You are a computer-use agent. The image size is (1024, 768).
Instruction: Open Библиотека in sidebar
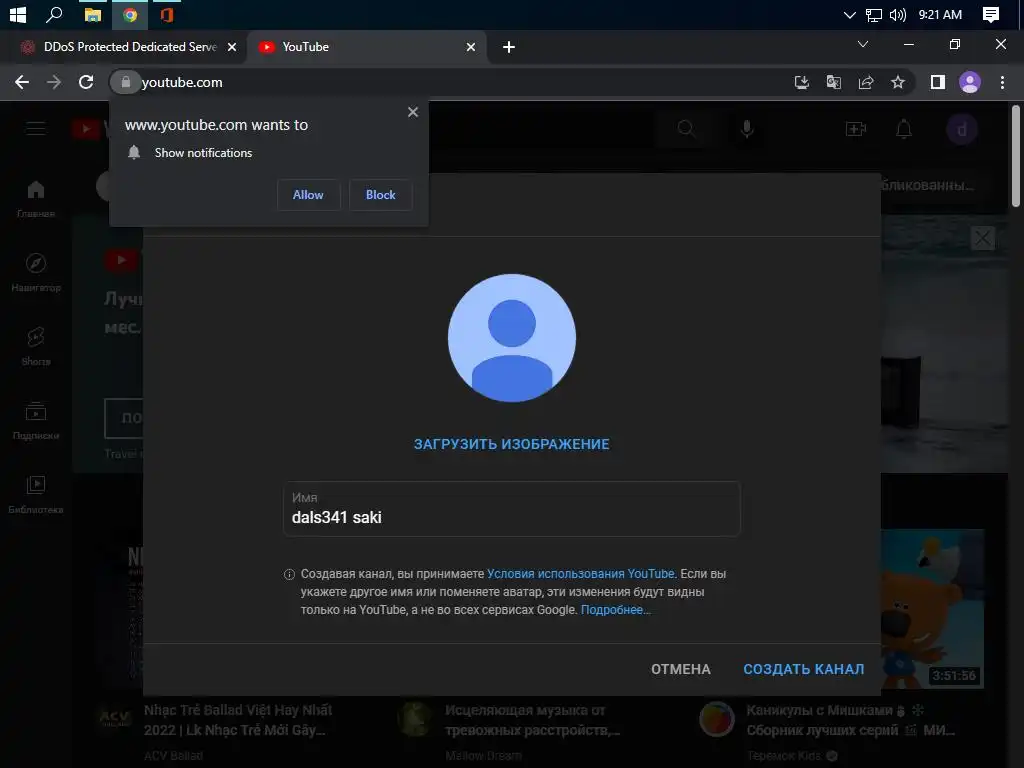pyautogui.click(x=36, y=494)
